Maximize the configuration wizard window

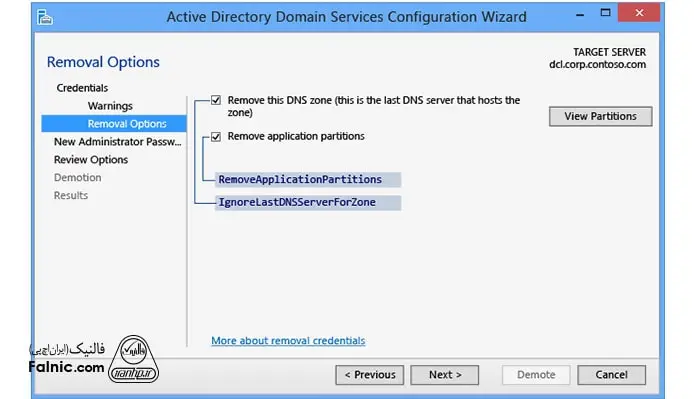click(x=605, y=13)
